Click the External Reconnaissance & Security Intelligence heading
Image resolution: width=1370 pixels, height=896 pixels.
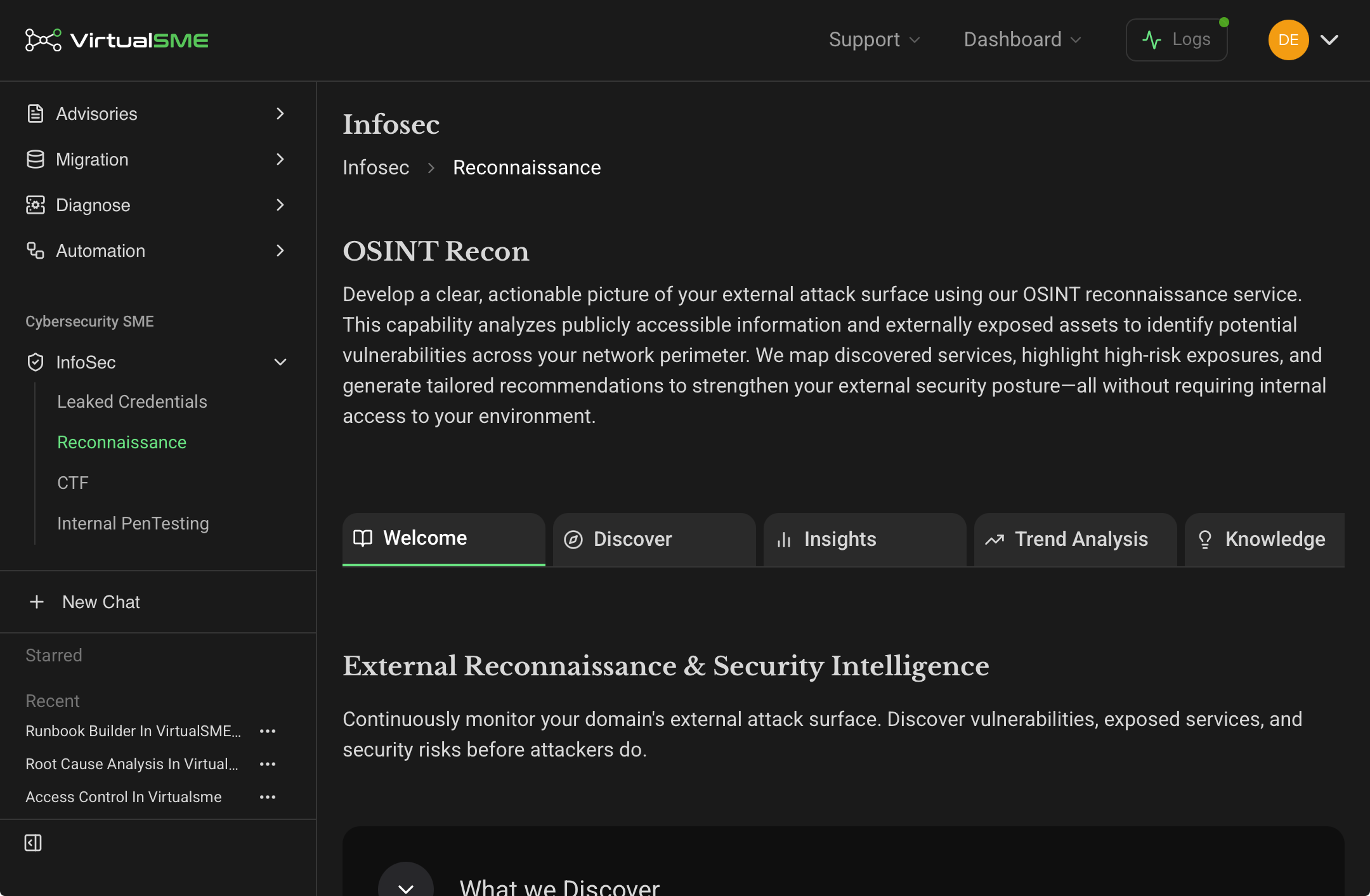pyautogui.click(x=666, y=666)
